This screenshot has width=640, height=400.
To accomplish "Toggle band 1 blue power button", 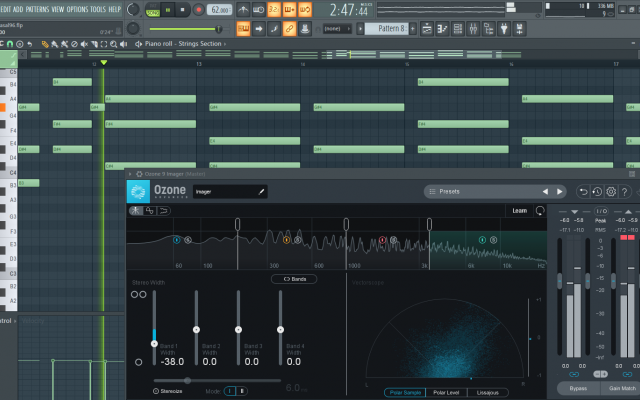I will pyautogui.click(x=177, y=240).
